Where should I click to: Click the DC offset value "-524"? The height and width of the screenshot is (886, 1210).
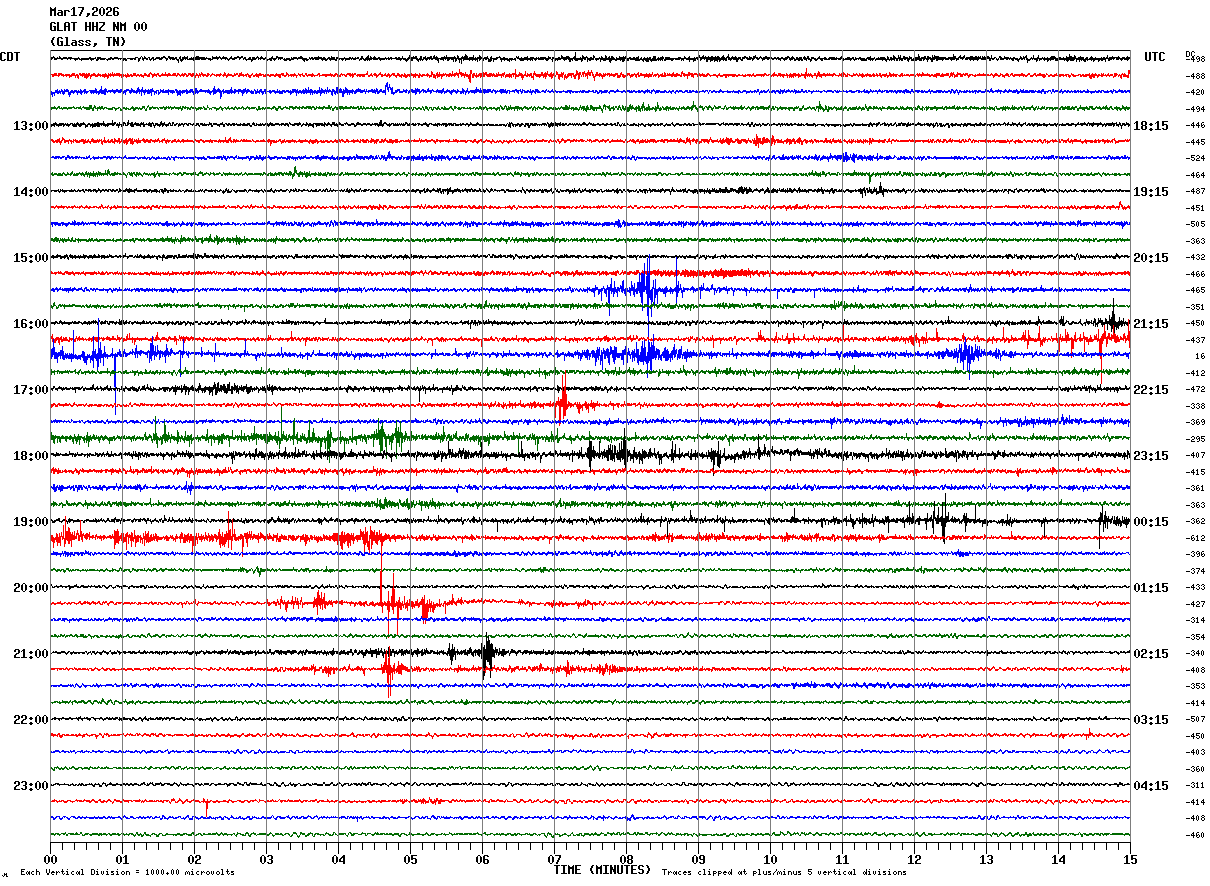[x=1195, y=158]
